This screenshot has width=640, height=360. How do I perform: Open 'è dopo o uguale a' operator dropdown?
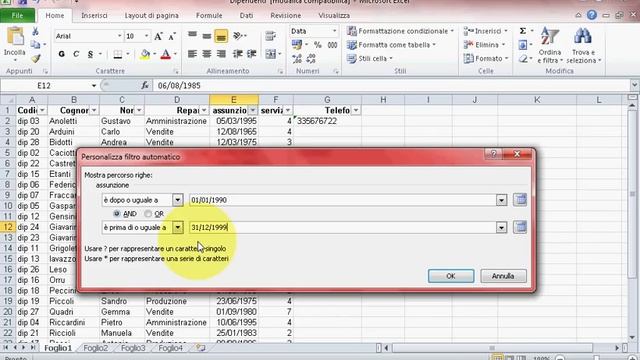click(178, 200)
